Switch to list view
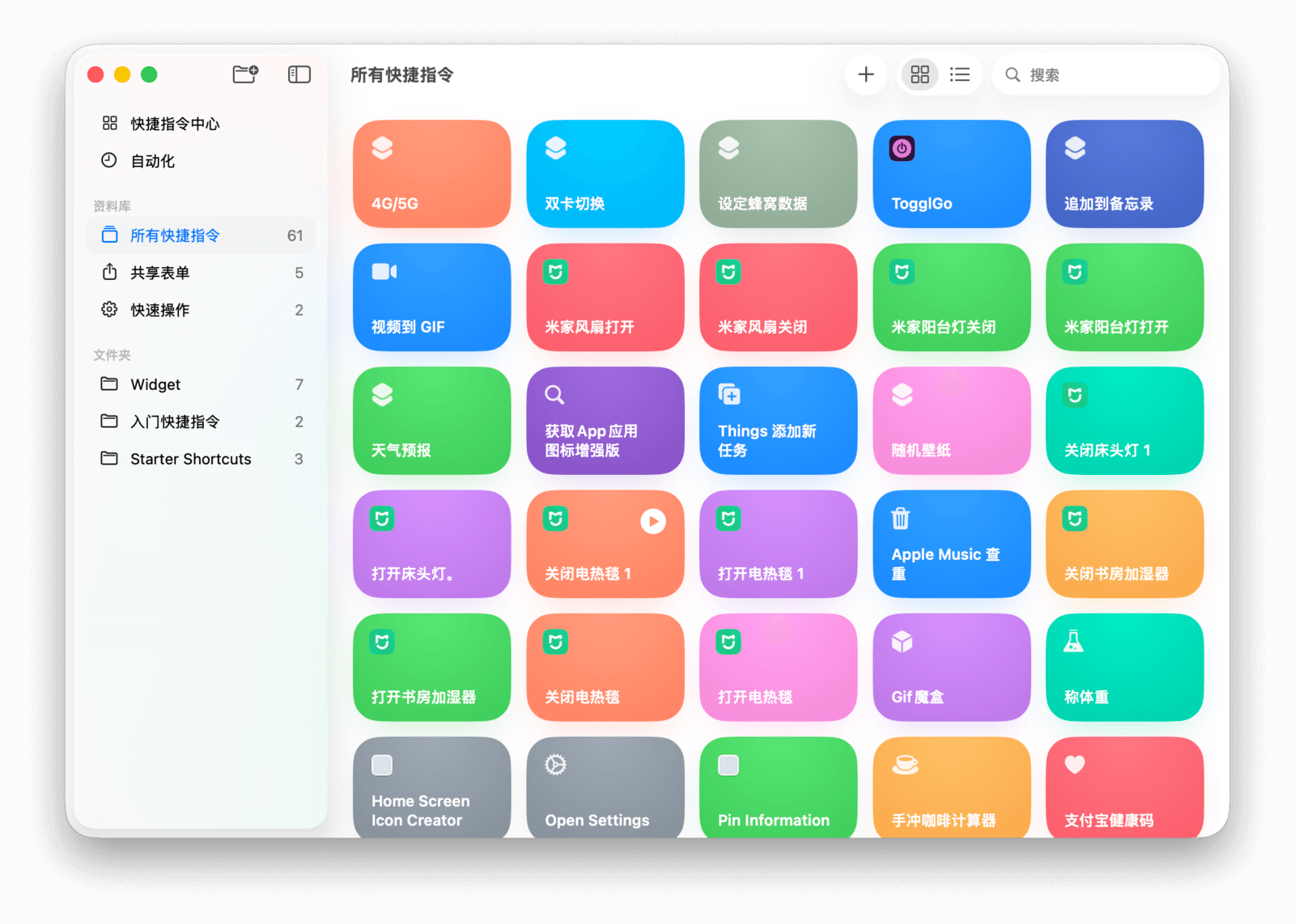 [x=960, y=74]
